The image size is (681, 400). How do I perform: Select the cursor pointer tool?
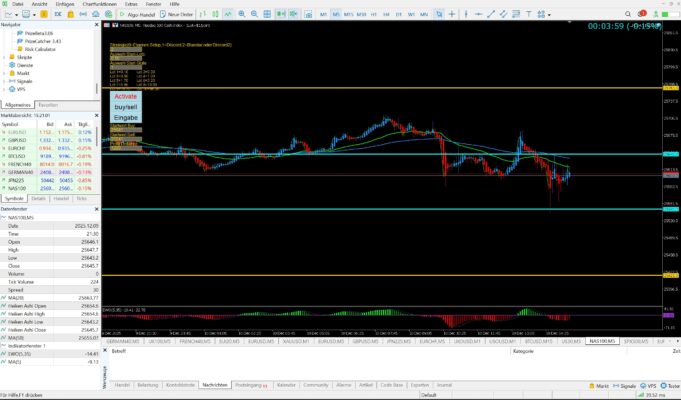pyautogui.click(x=439, y=14)
